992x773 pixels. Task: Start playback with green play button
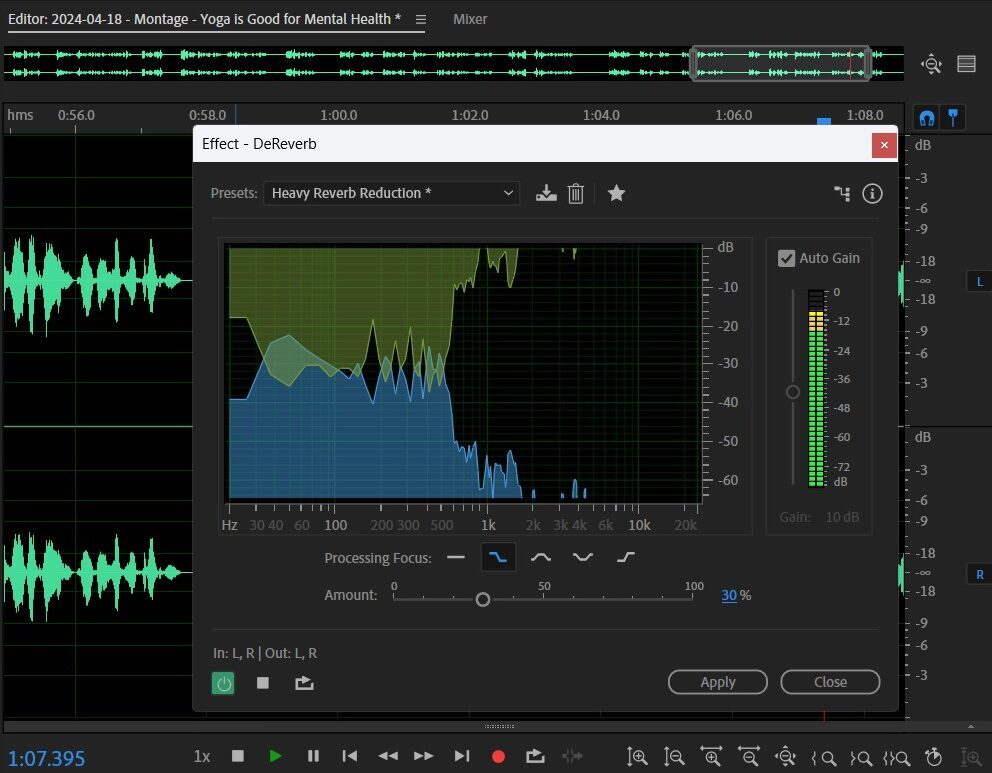[275, 756]
